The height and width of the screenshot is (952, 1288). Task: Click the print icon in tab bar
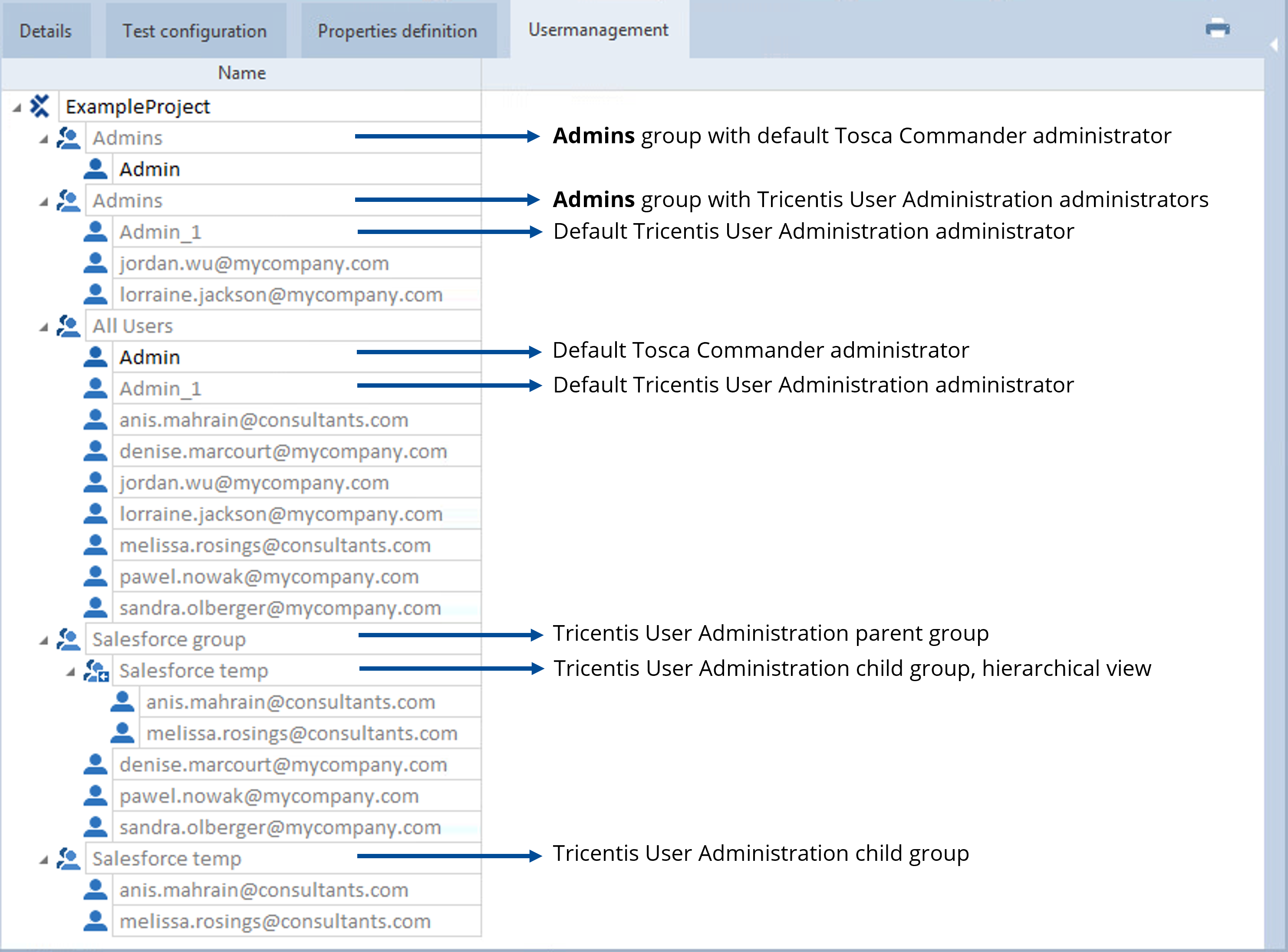[x=1217, y=29]
